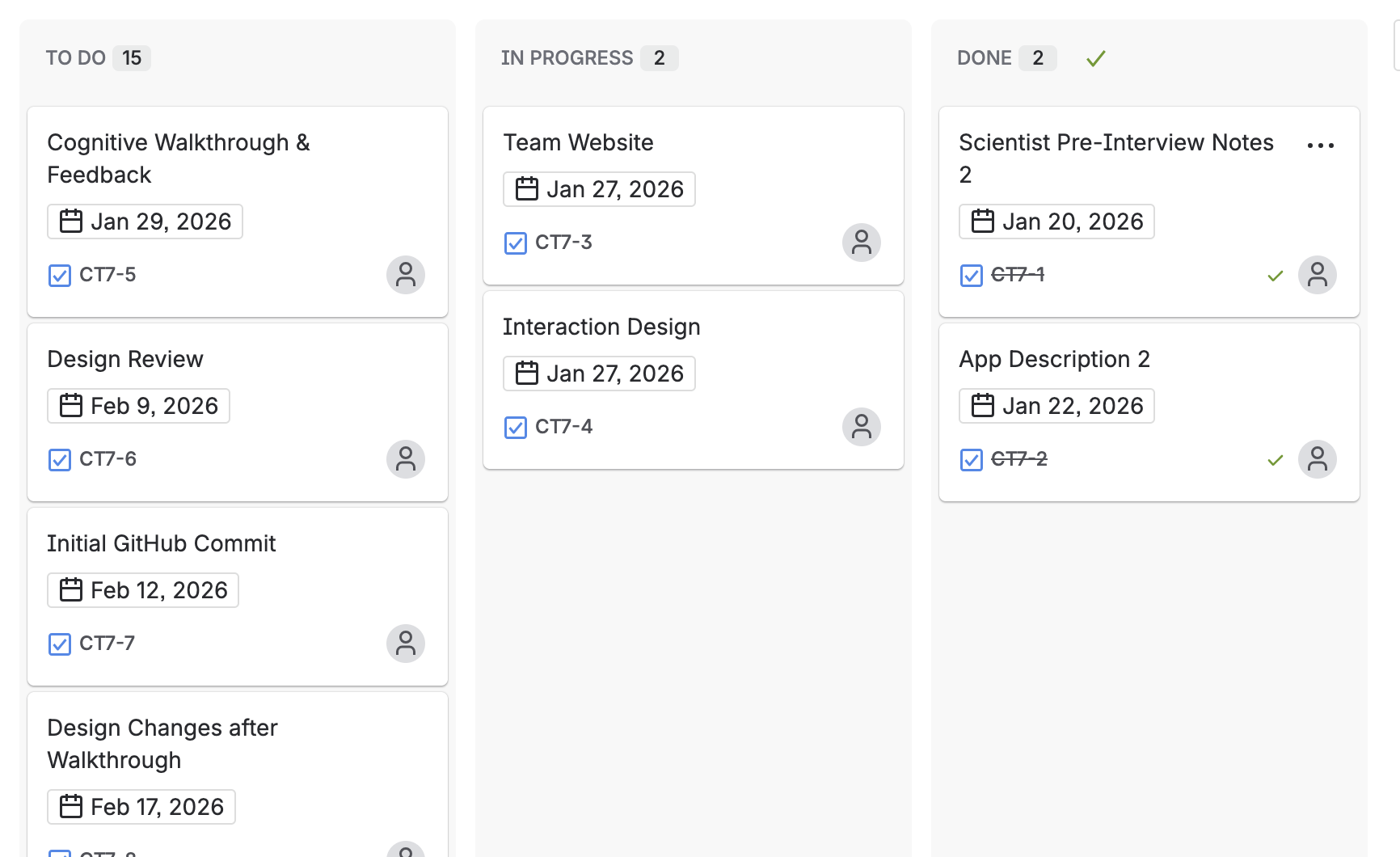Click the calendar icon on Team Website card
1400x857 pixels.
526,188
